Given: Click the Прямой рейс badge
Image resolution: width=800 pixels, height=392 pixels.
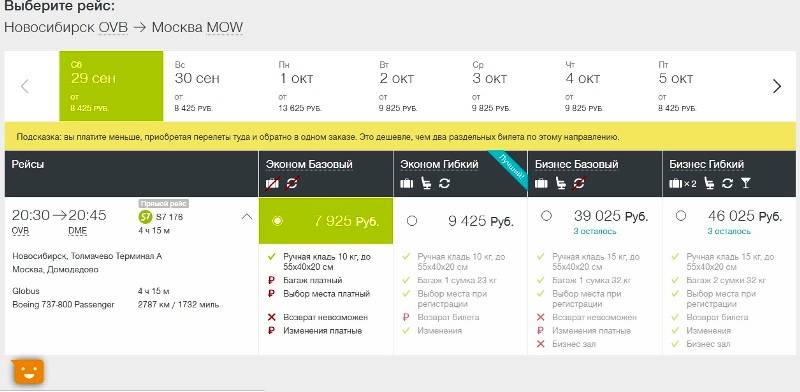Looking at the screenshot, I should (x=164, y=204).
